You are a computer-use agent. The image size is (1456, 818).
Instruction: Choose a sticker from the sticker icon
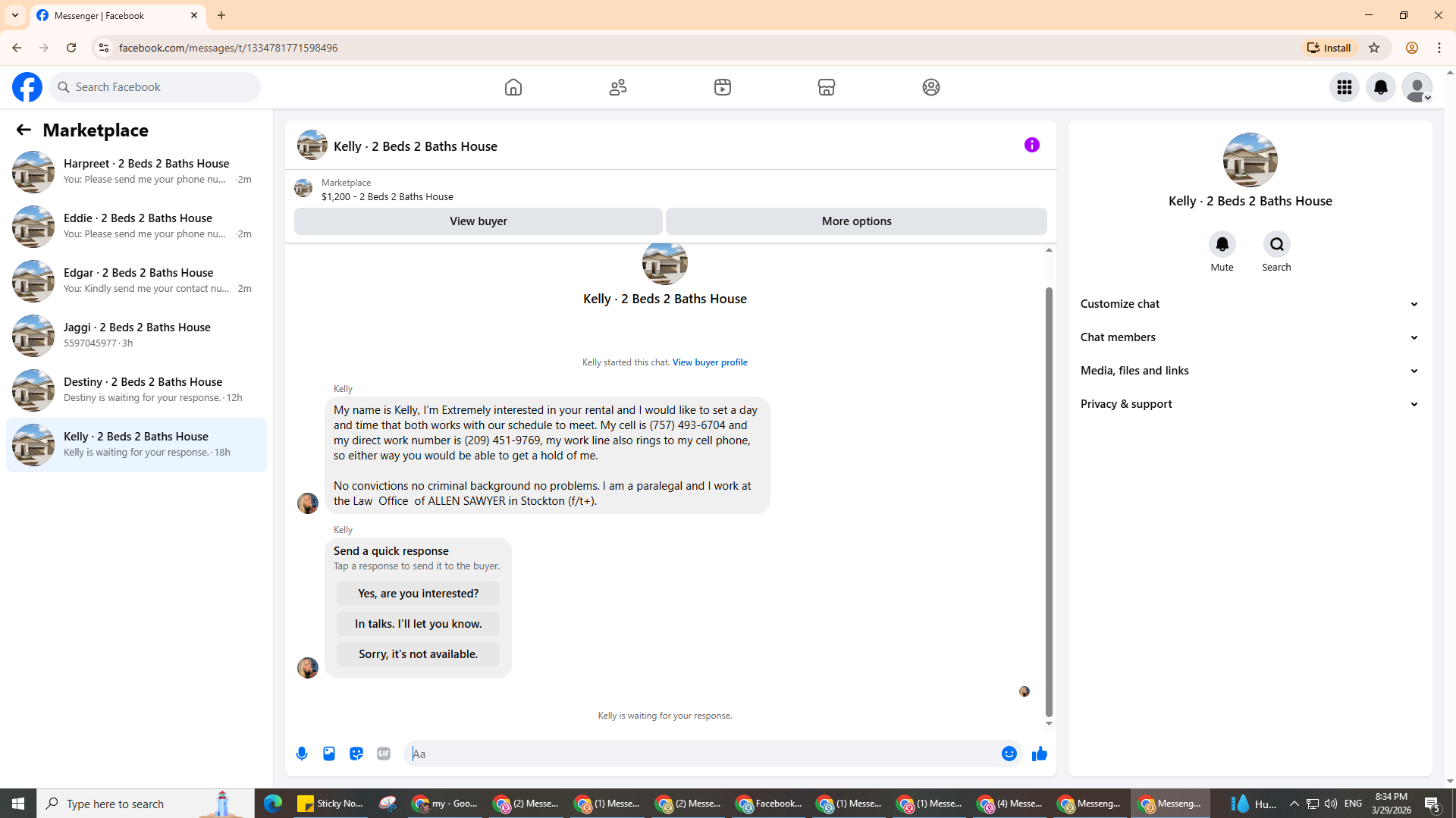[356, 754]
